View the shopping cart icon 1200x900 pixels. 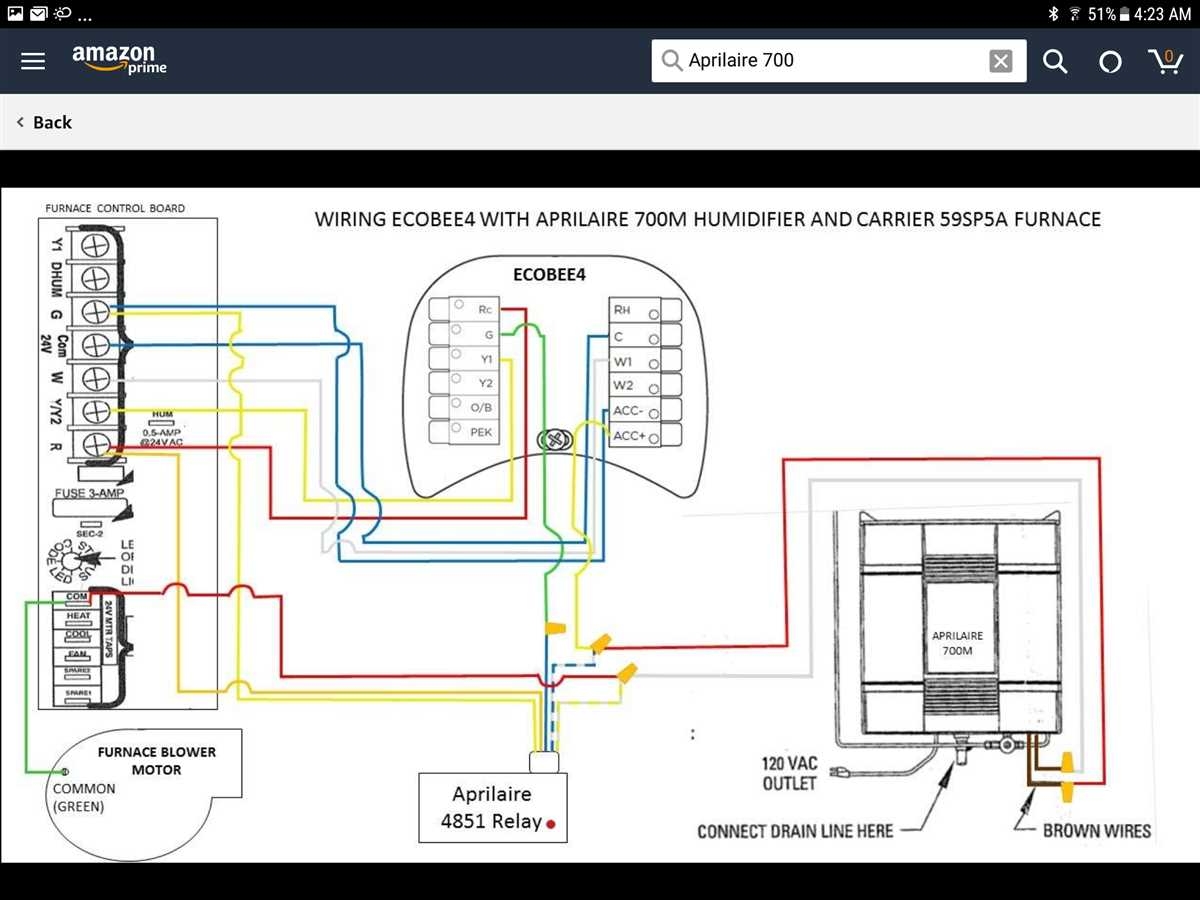pyautogui.click(x=1166, y=61)
